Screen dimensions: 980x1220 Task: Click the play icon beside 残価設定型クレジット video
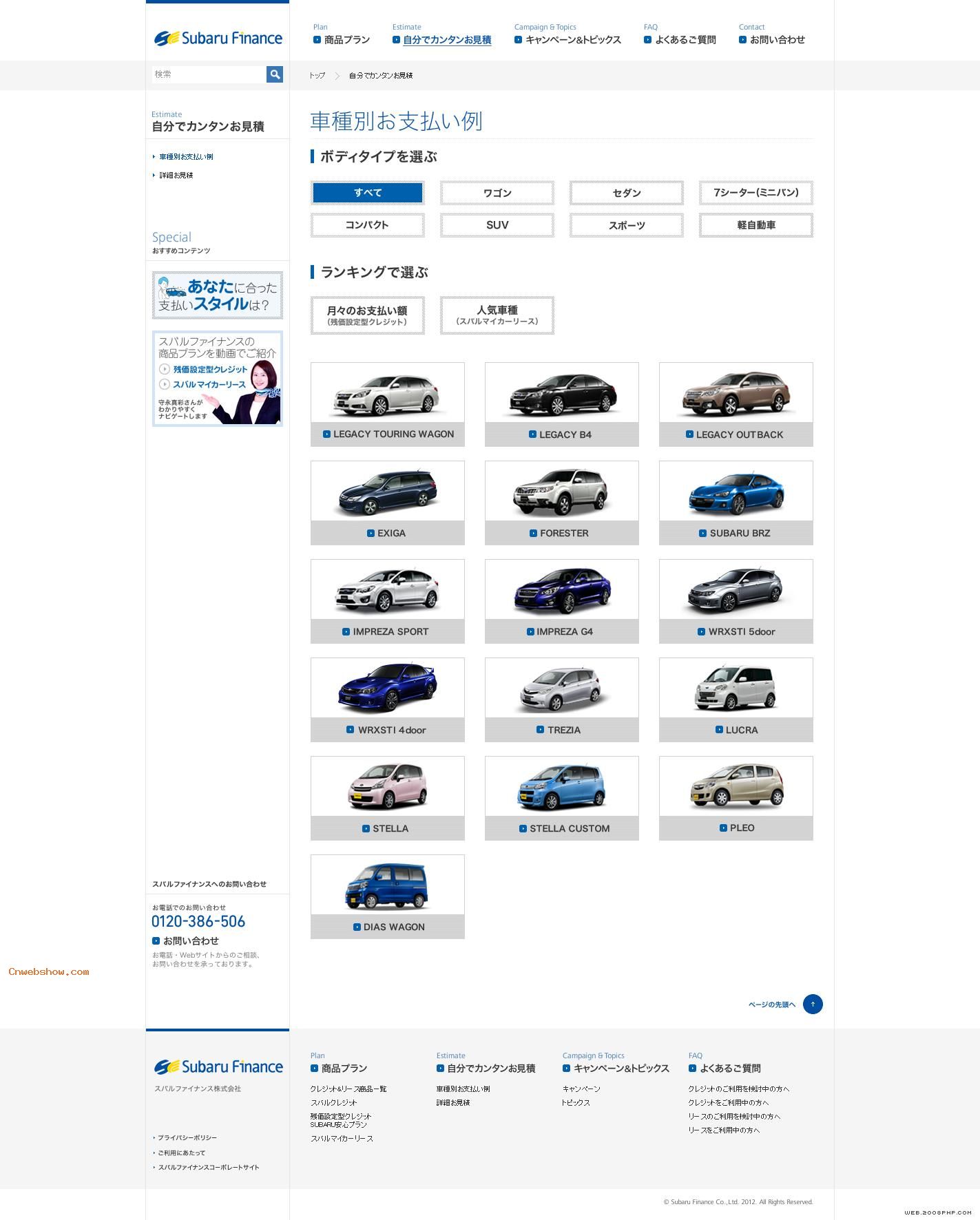coord(165,369)
